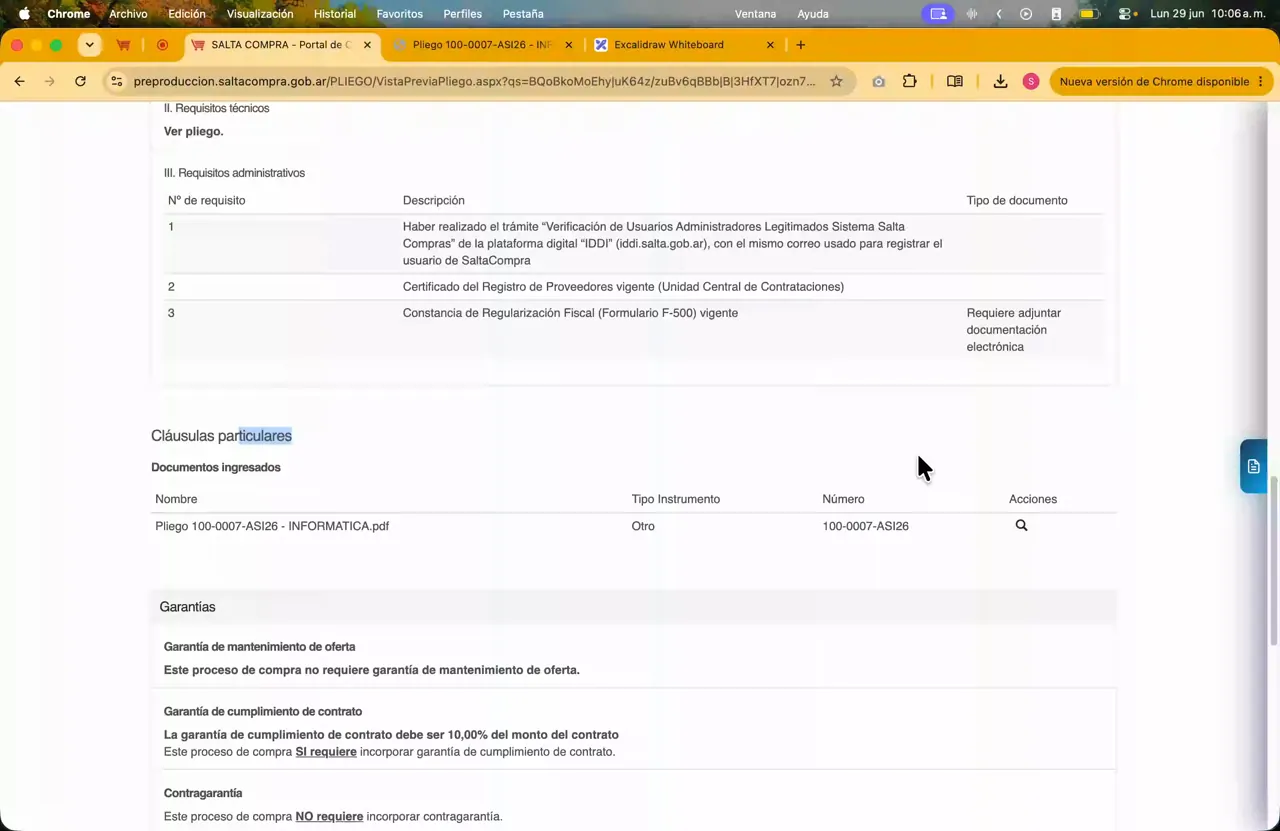Close the SALTA COMPRA tab

[367, 45]
